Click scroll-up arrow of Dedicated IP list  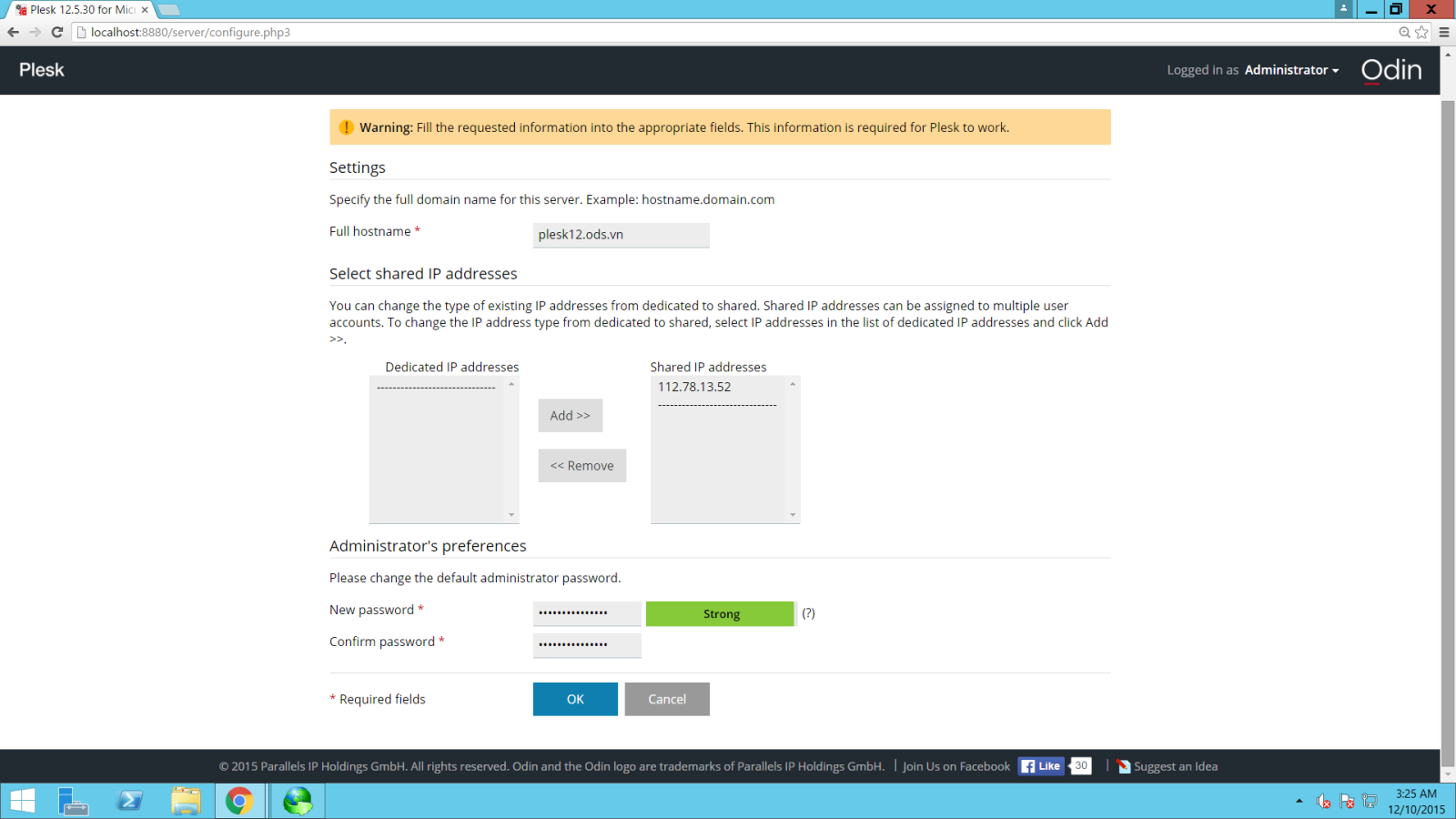point(511,384)
